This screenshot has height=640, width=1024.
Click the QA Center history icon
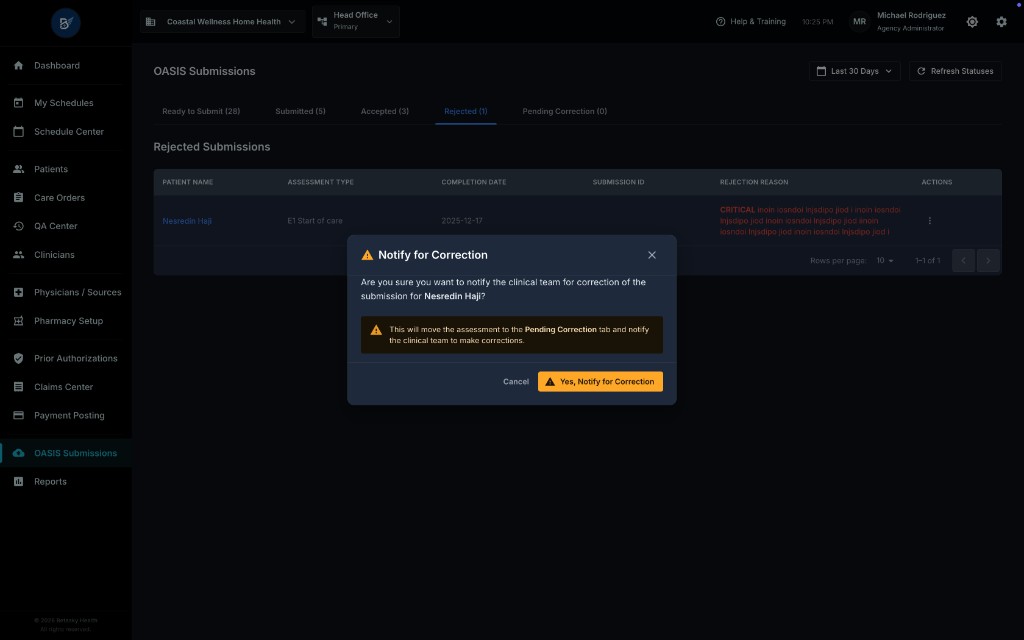(x=18, y=226)
